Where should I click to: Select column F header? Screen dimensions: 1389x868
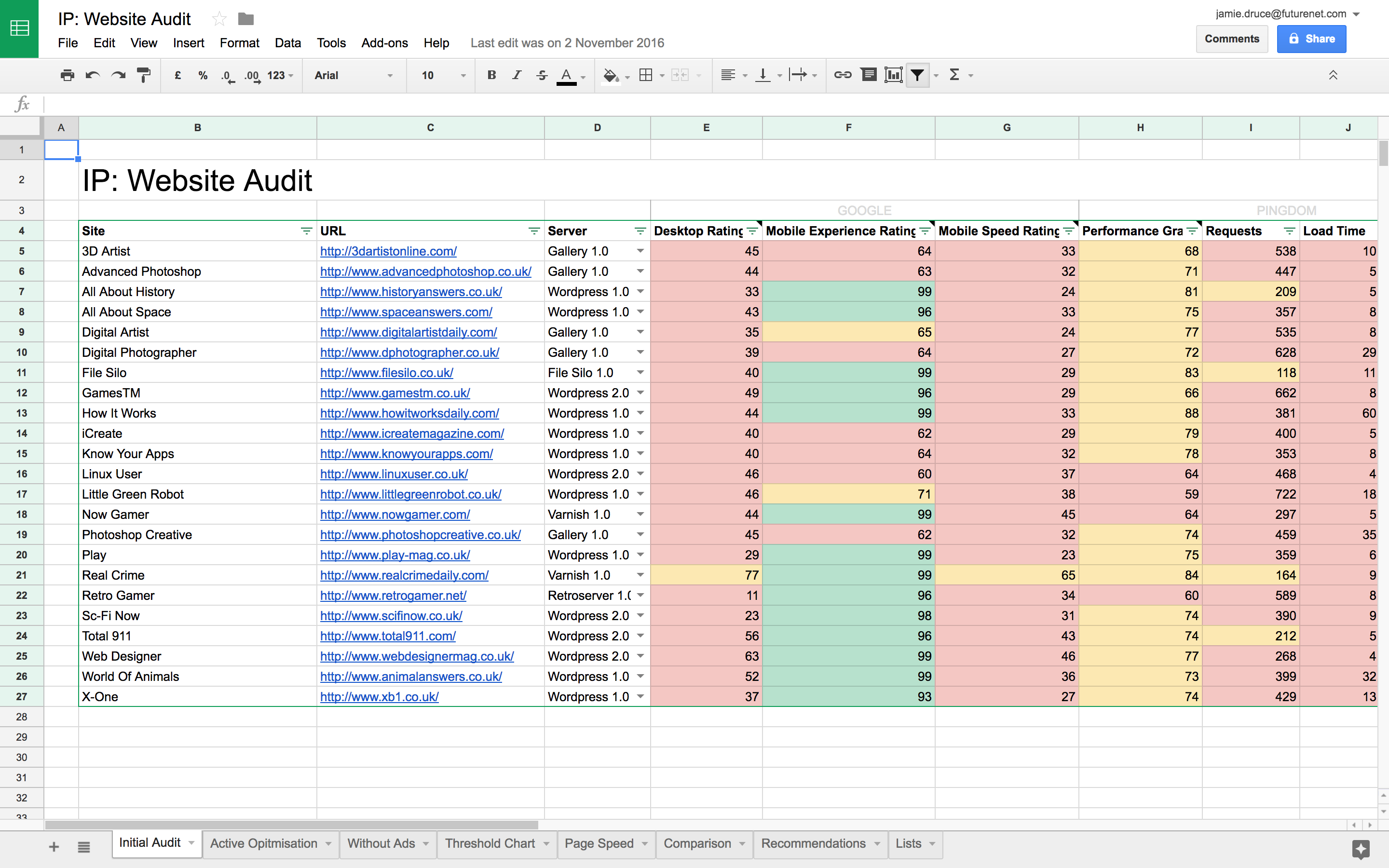click(848, 127)
